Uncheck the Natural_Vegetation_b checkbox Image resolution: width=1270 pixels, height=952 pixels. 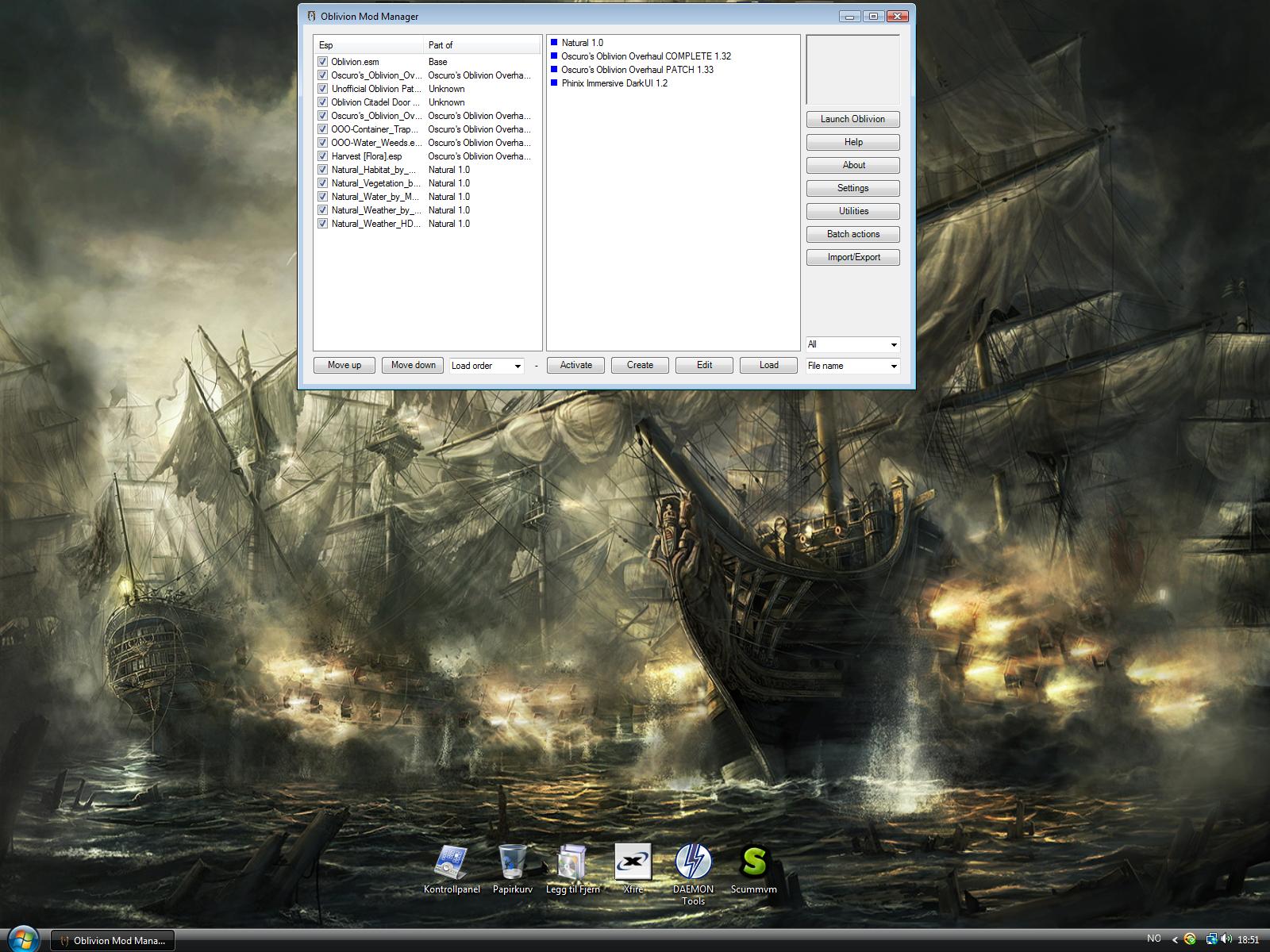click(322, 183)
